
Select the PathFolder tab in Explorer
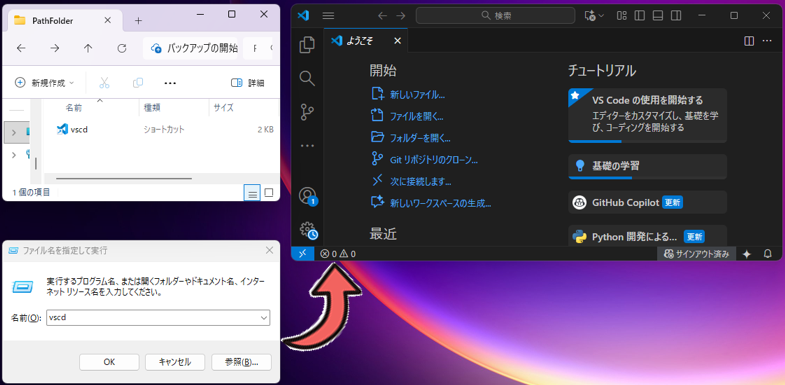click(65, 21)
